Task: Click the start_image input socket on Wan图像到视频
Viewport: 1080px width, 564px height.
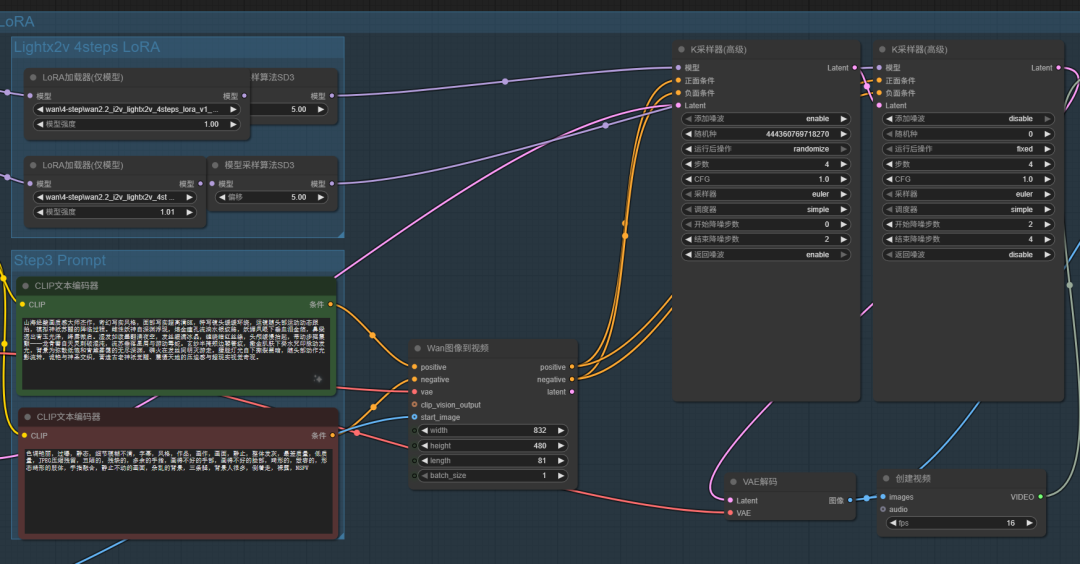Action: (414, 417)
